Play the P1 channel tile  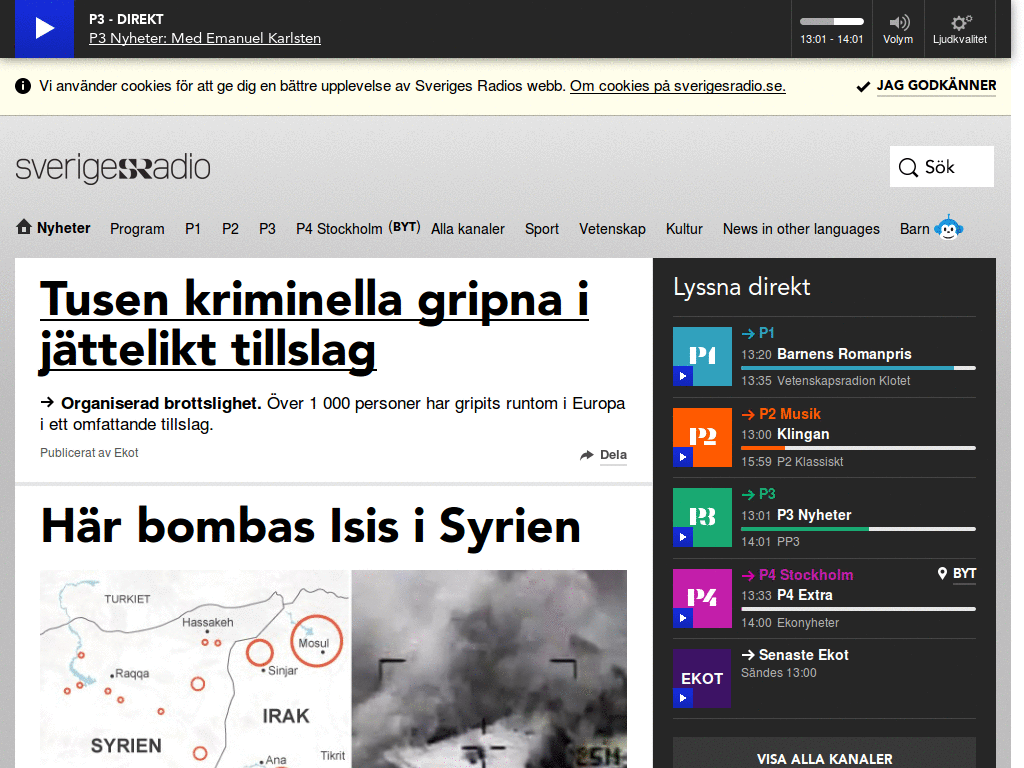(x=702, y=356)
